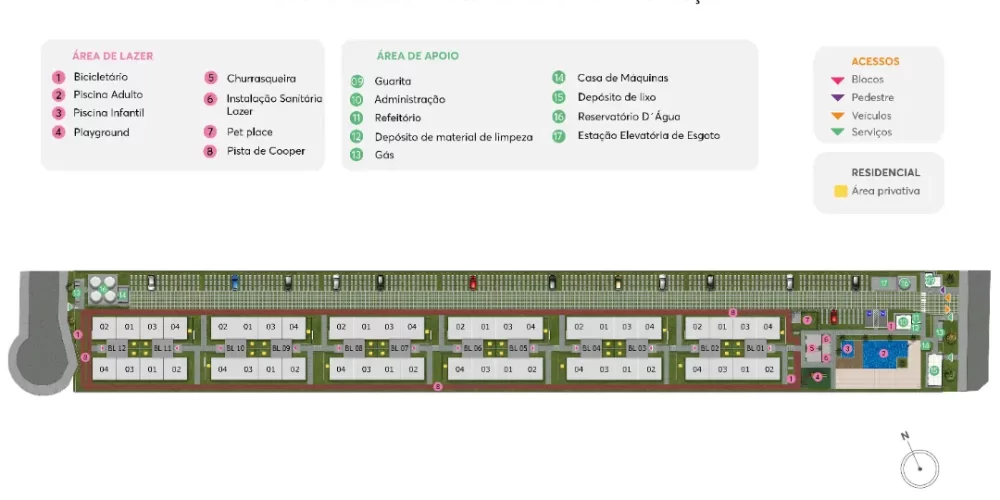This screenshot has height=500, width=1000.
Task: Click the ÁREA DE APOIO legend heading
Action: pos(418,56)
